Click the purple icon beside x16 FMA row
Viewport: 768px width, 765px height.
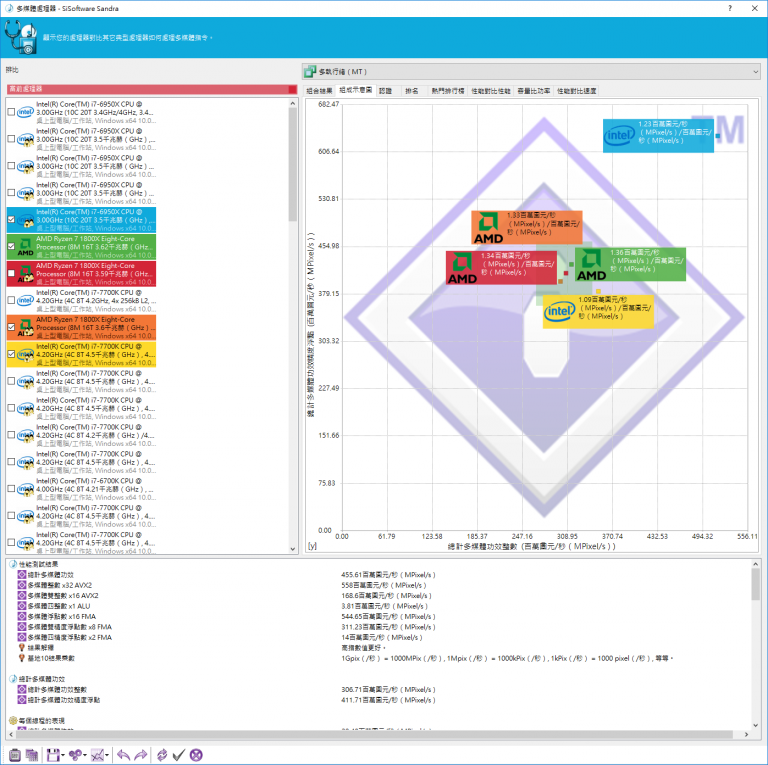point(22,616)
